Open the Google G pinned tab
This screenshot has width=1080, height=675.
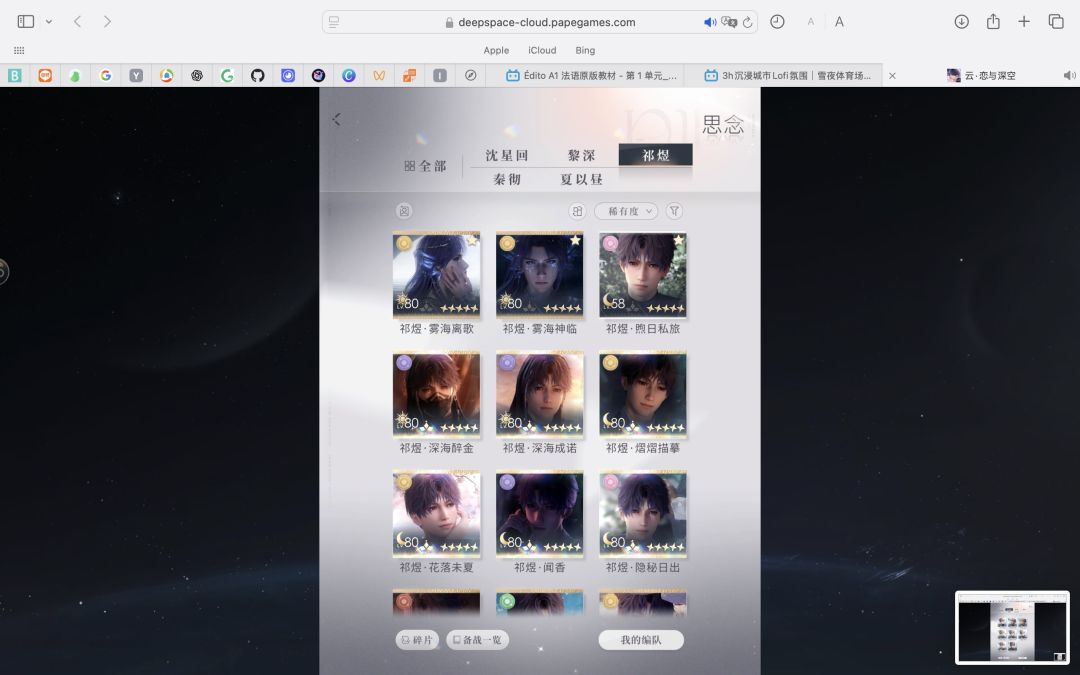[105, 76]
